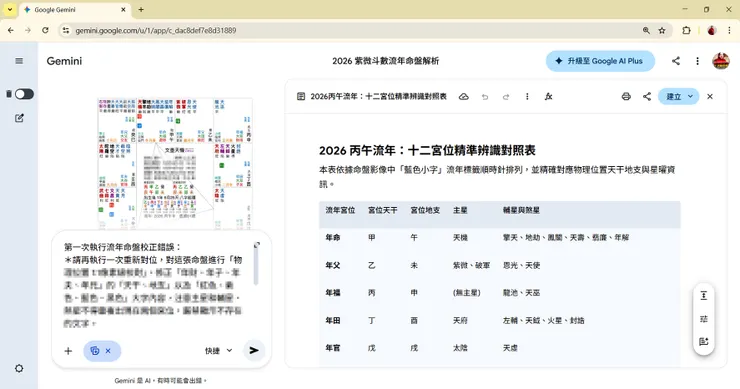
Task: Toggle the temporary chat switch in sidebar
Action: [24, 94]
